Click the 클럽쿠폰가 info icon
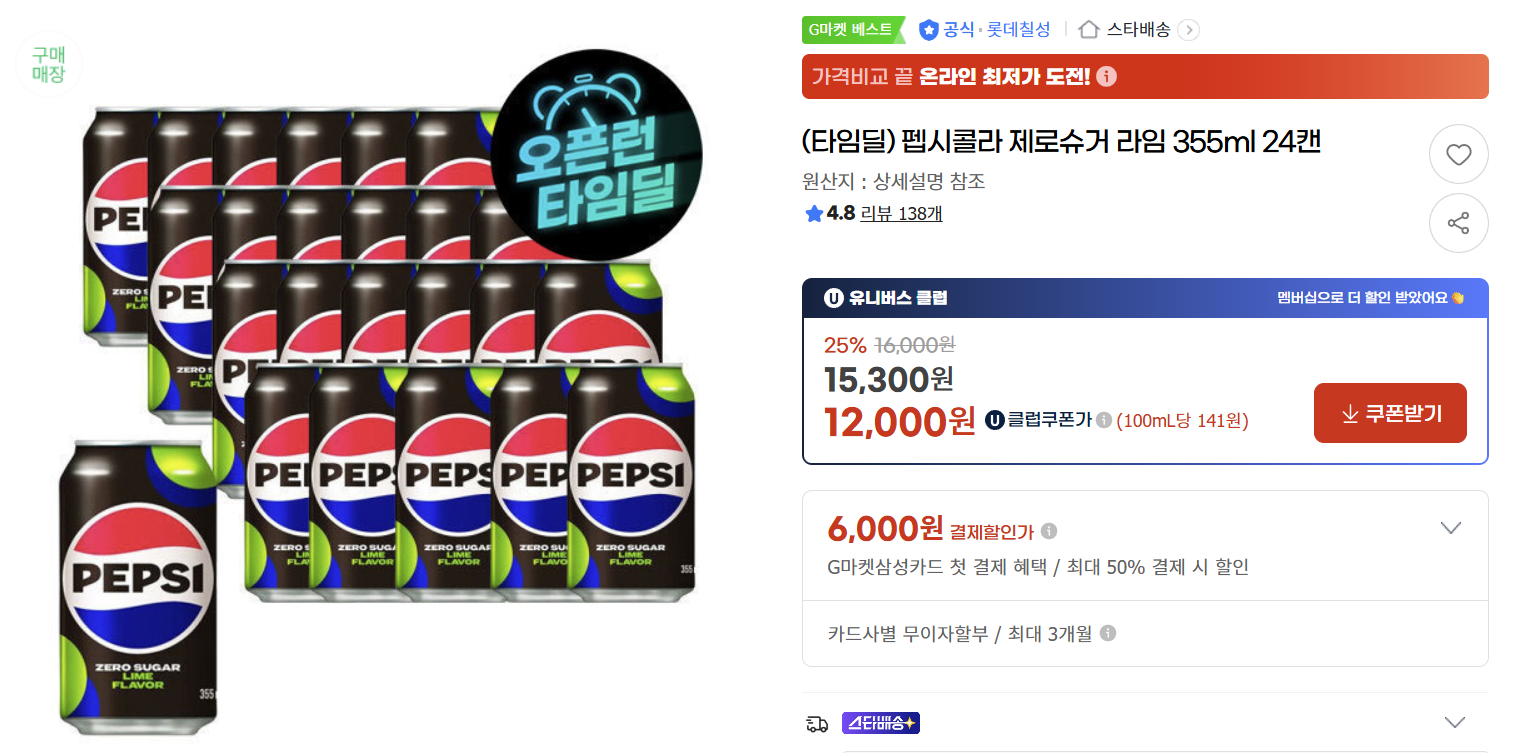This screenshot has width=1514, height=753. click(1104, 421)
